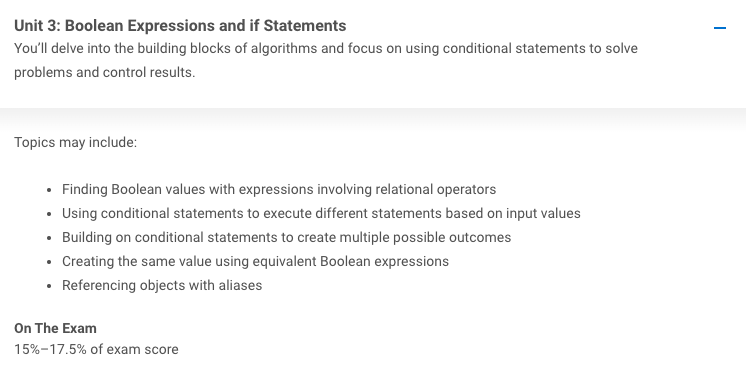Click the Unit 3 Boolean Expressions heading
The height and width of the screenshot is (365, 746).
coord(180,26)
